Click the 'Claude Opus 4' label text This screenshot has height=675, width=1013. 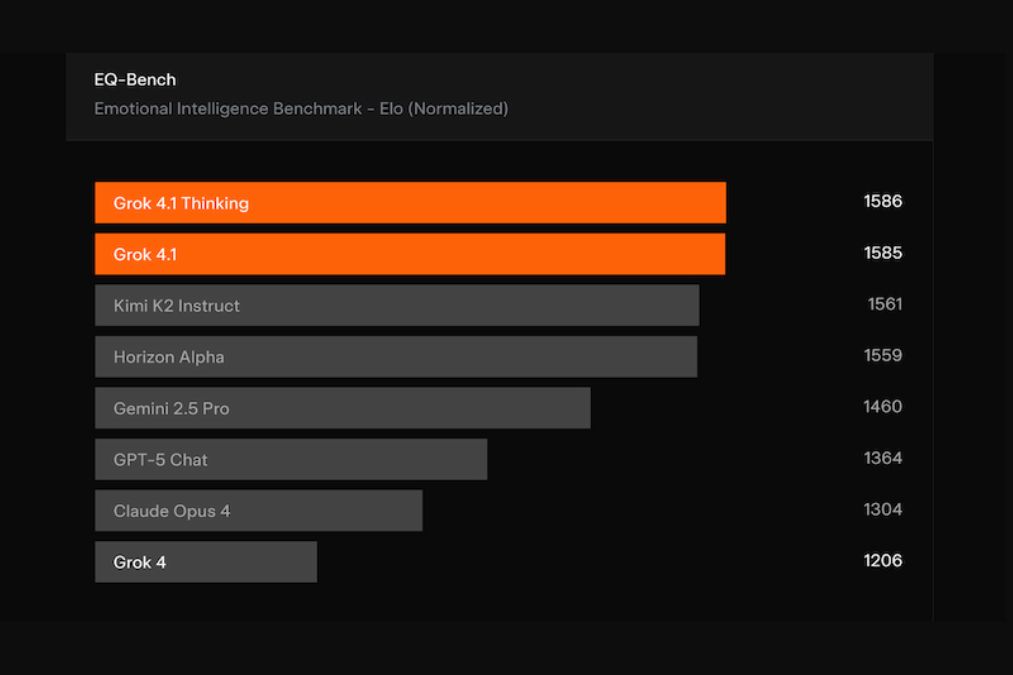coord(172,511)
